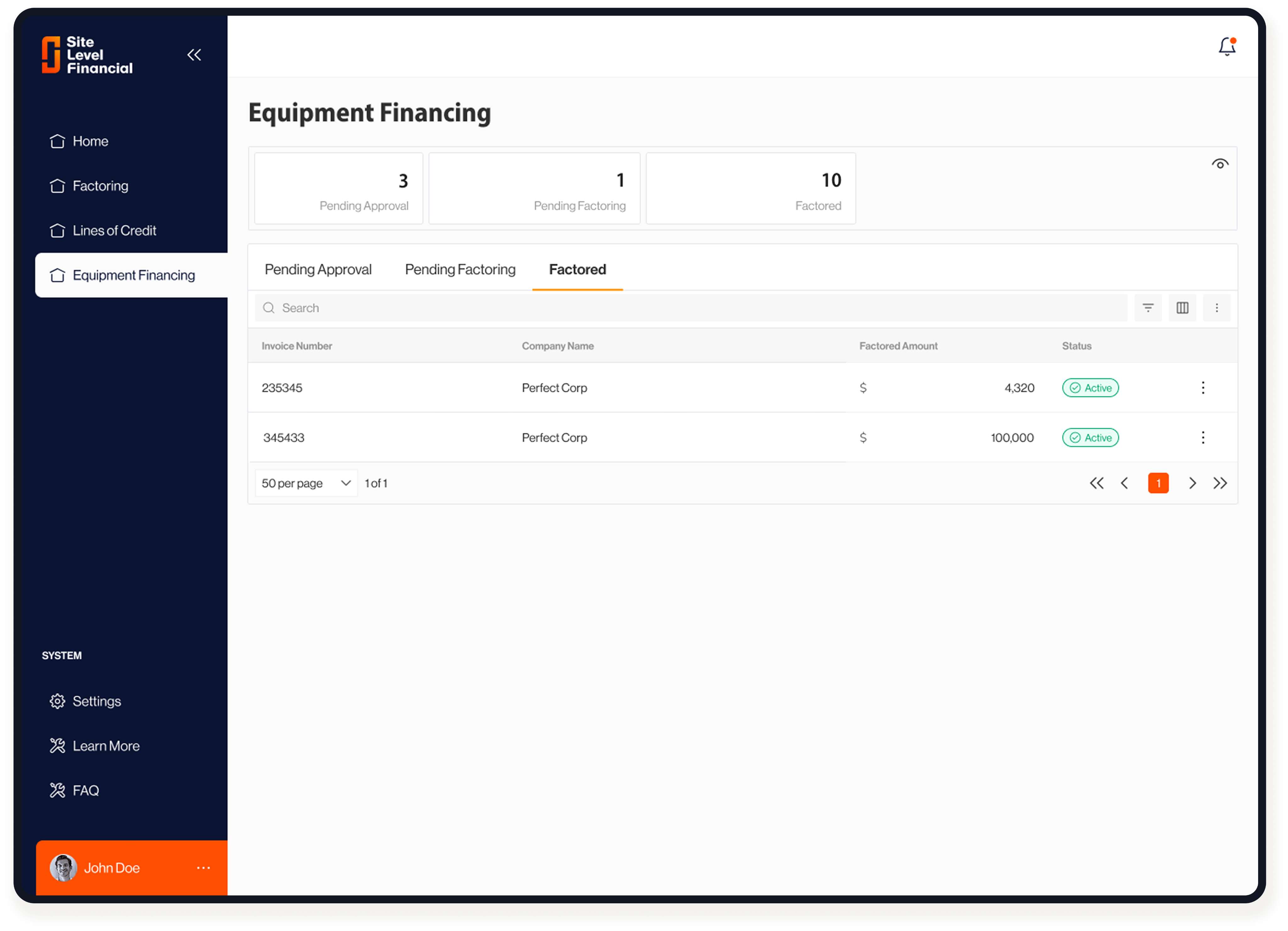This screenshot has height=931, width=1288.
Task: Open Lines of Credit in the sidebar
Action: (x=114, y=230)
